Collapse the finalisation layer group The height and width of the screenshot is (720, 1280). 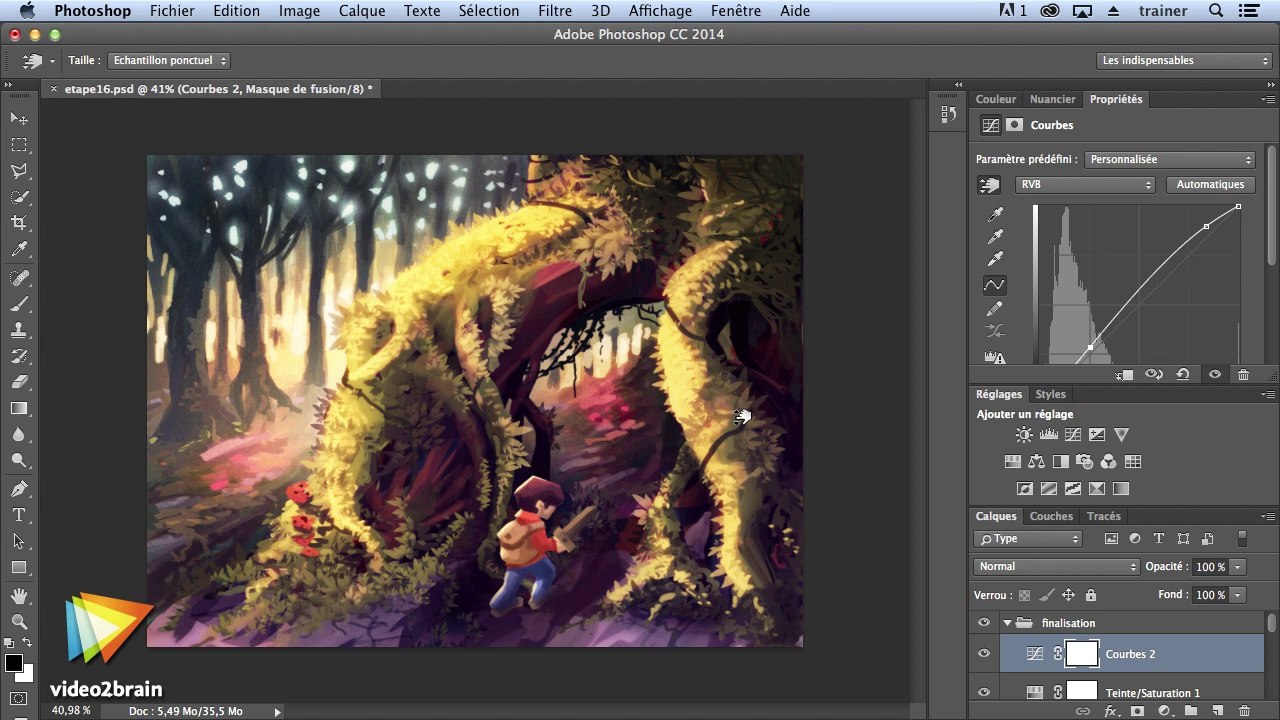[x=1007, y=623]
